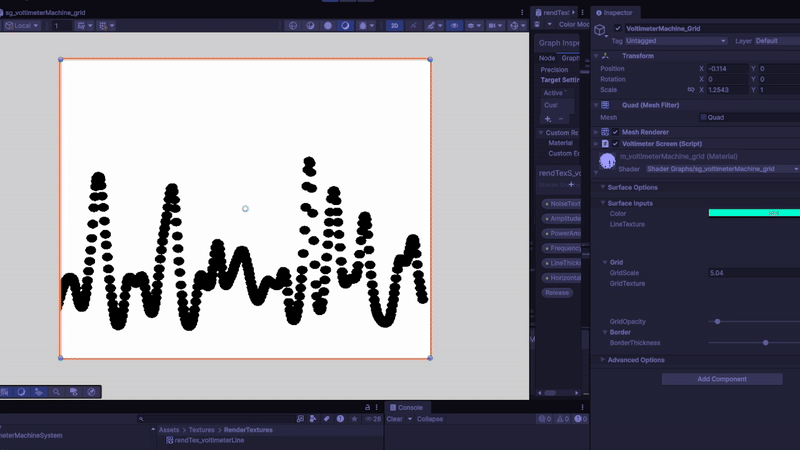Image resolution: width=800 pixels, height=450 pixels.
Task: Disable the Voltimeter Screen script checkbox
Action: tap(615, 144)
